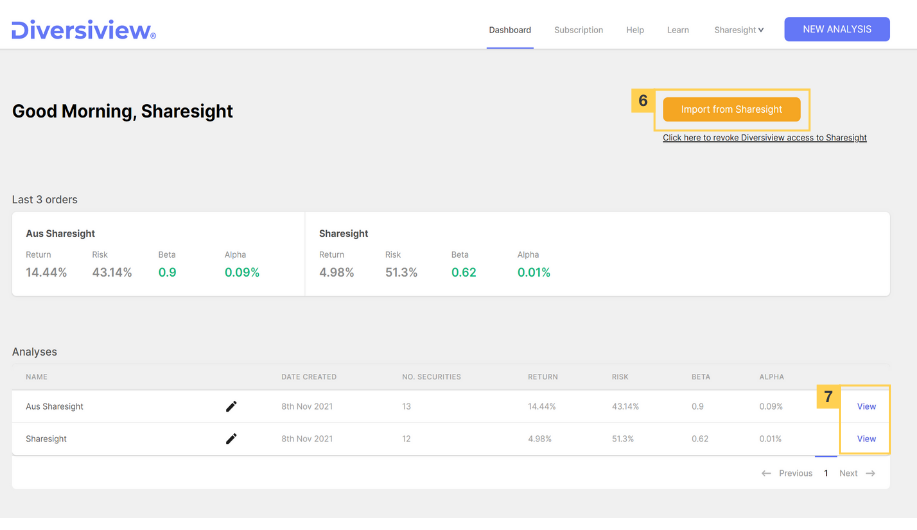Click the Good Morning, Sharesight heading
This screenshot has width=917, height=530.
tap(122, 111)
